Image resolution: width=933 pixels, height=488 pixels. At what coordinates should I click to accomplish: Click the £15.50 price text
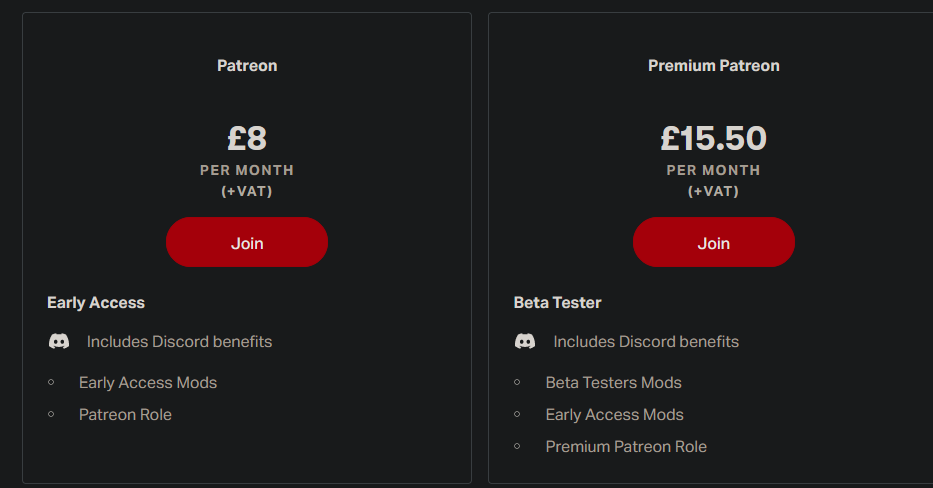[713, 137]
